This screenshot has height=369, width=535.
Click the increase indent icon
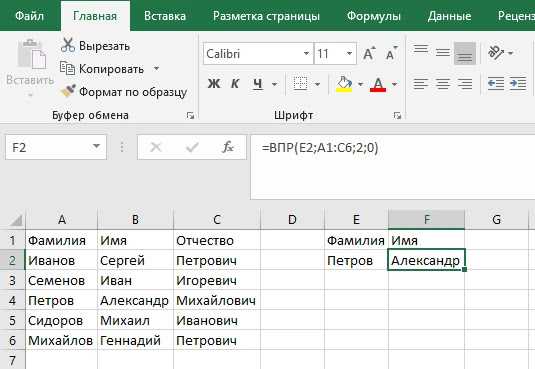click(x=518, y=84)
